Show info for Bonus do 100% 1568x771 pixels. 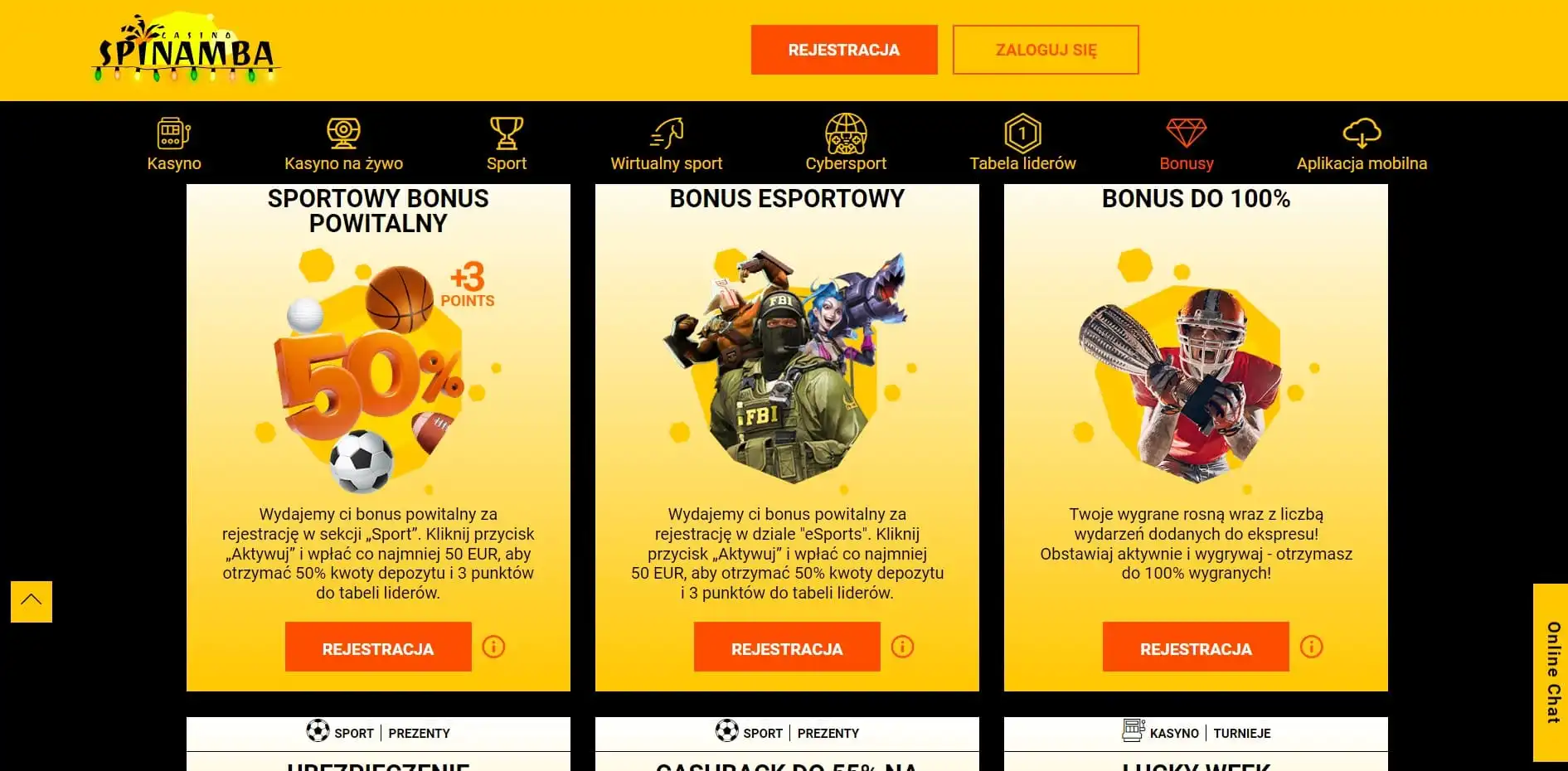point(1311,647)
